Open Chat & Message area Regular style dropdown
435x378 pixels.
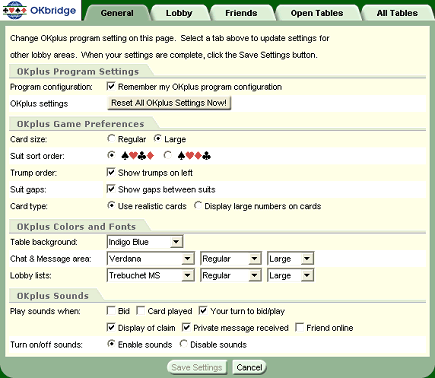point(231,259)
